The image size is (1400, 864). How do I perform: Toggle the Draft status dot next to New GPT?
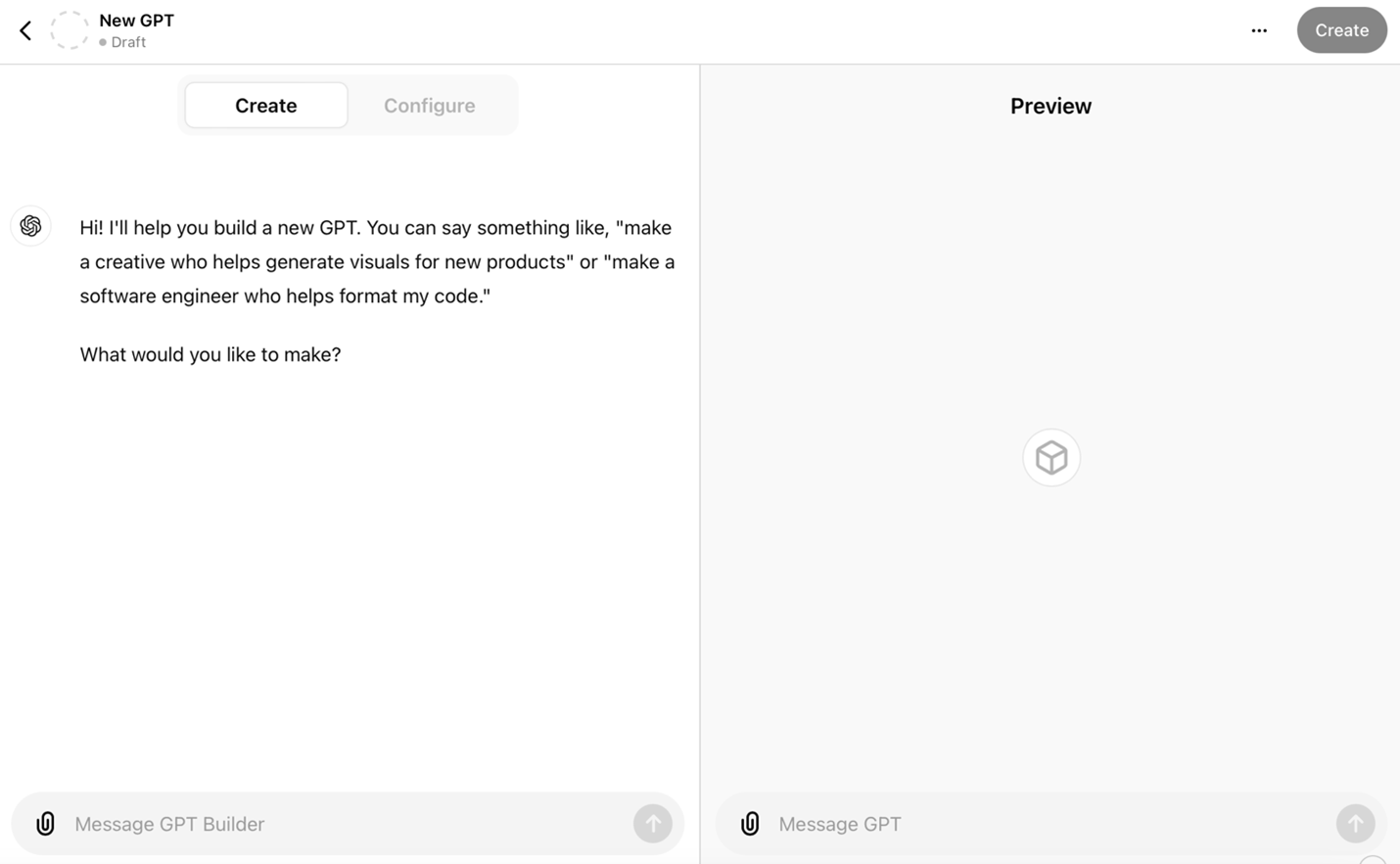coord(102,42)
